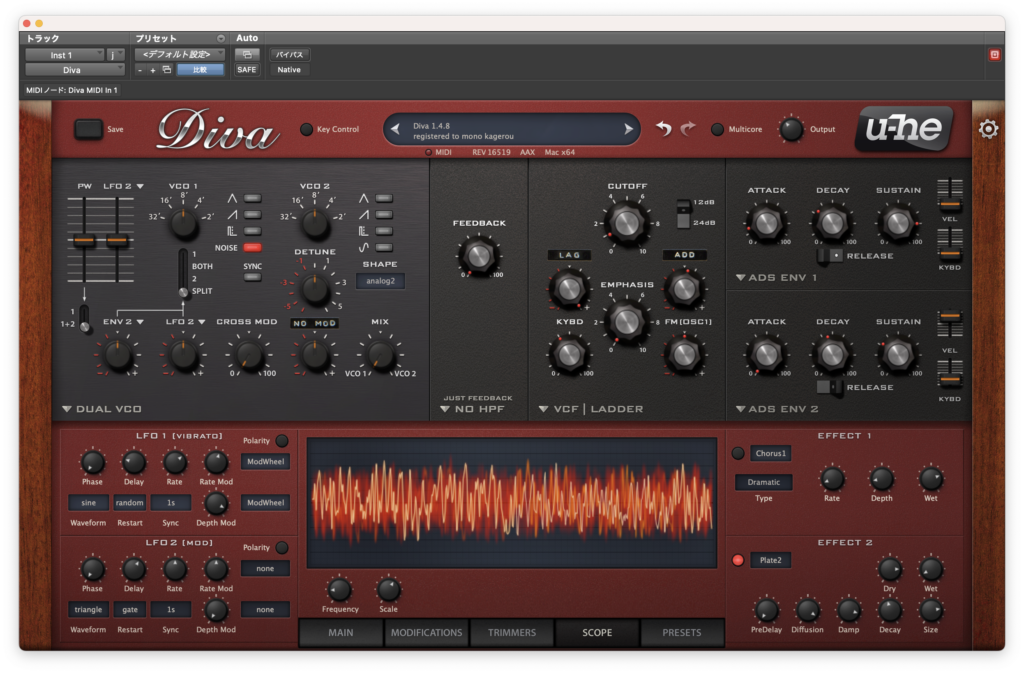Click the undo arrow icon
Viewport: 1024px width, 673px height.
(x=664, y=129)
